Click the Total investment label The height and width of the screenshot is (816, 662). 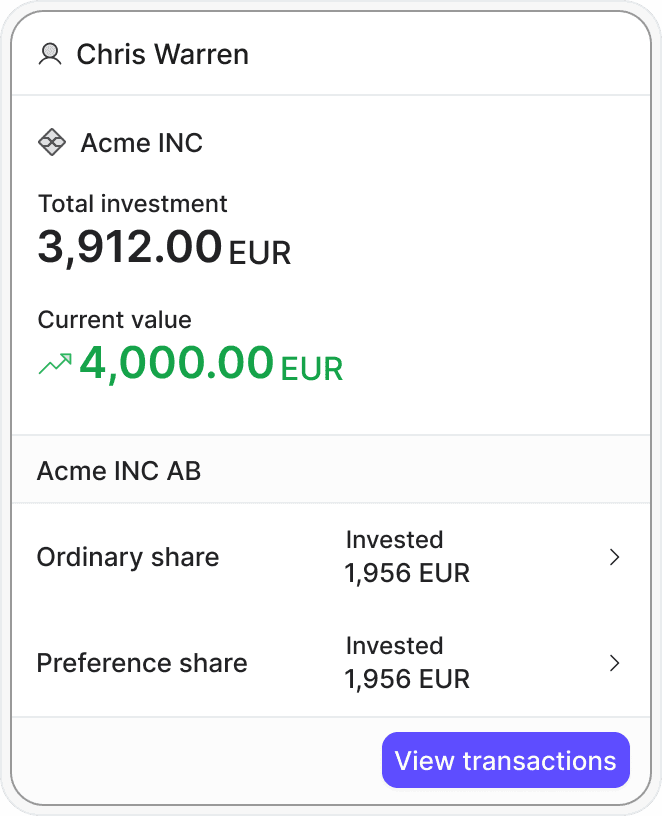coord(133,204)
